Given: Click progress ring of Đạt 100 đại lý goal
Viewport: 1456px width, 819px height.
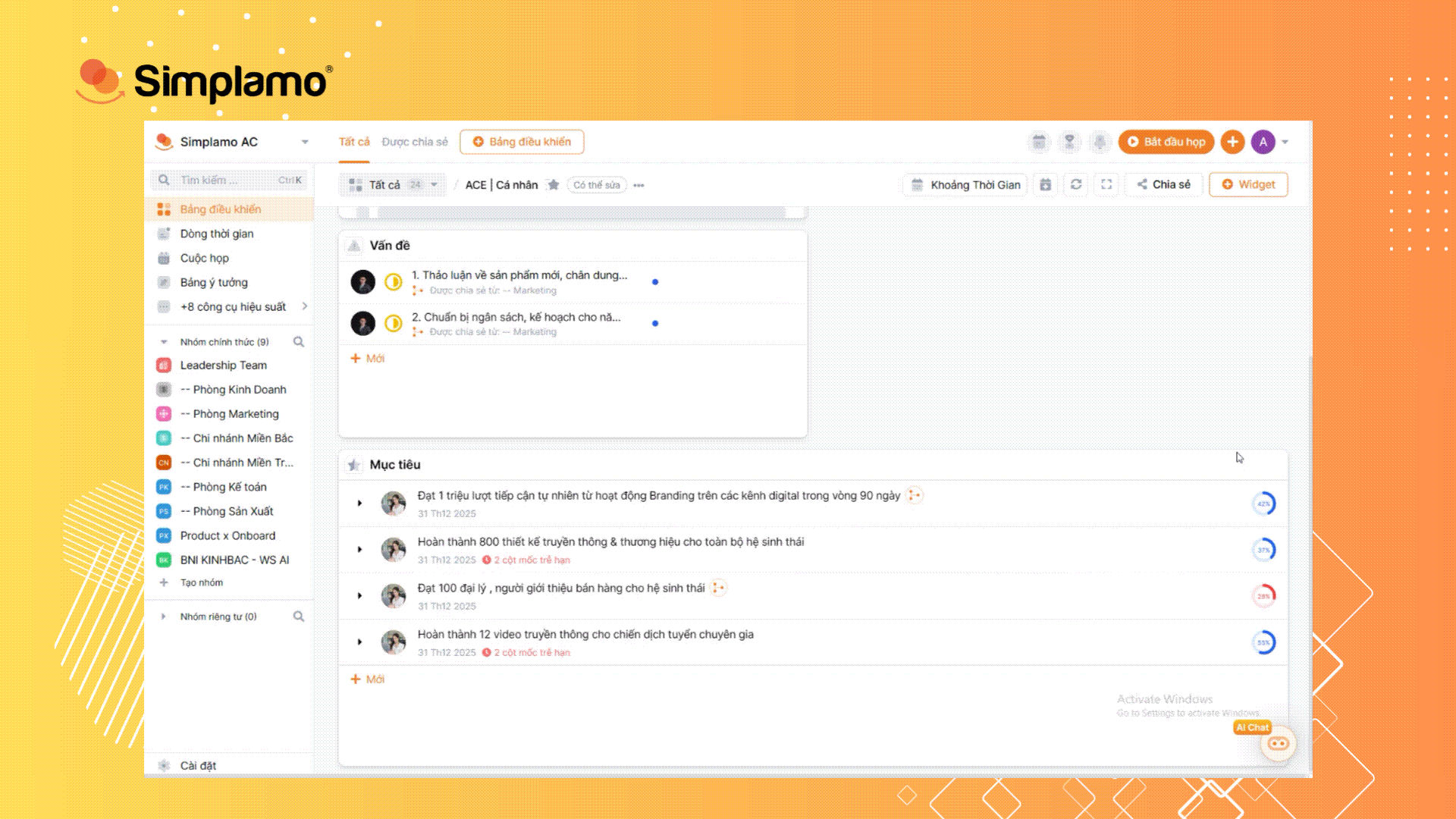Looking at the screenshot, I should tap(1263, 596).
